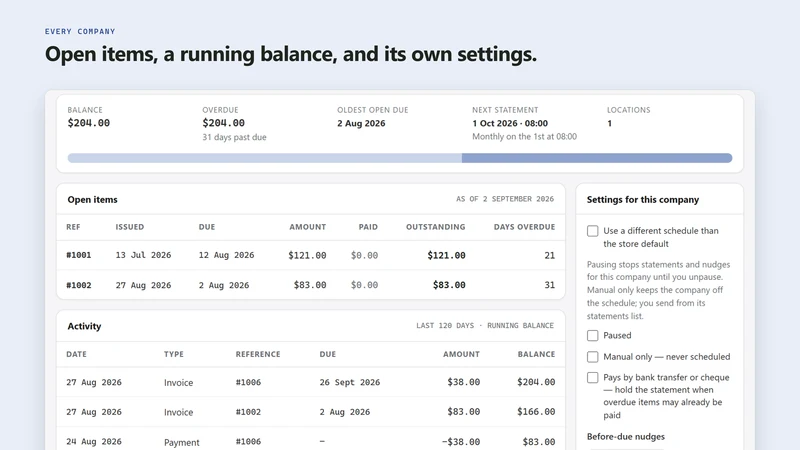800x450 pixels.
Task: Click next statement '1 Oct 2026 · 08:00'
Action: 510,123
